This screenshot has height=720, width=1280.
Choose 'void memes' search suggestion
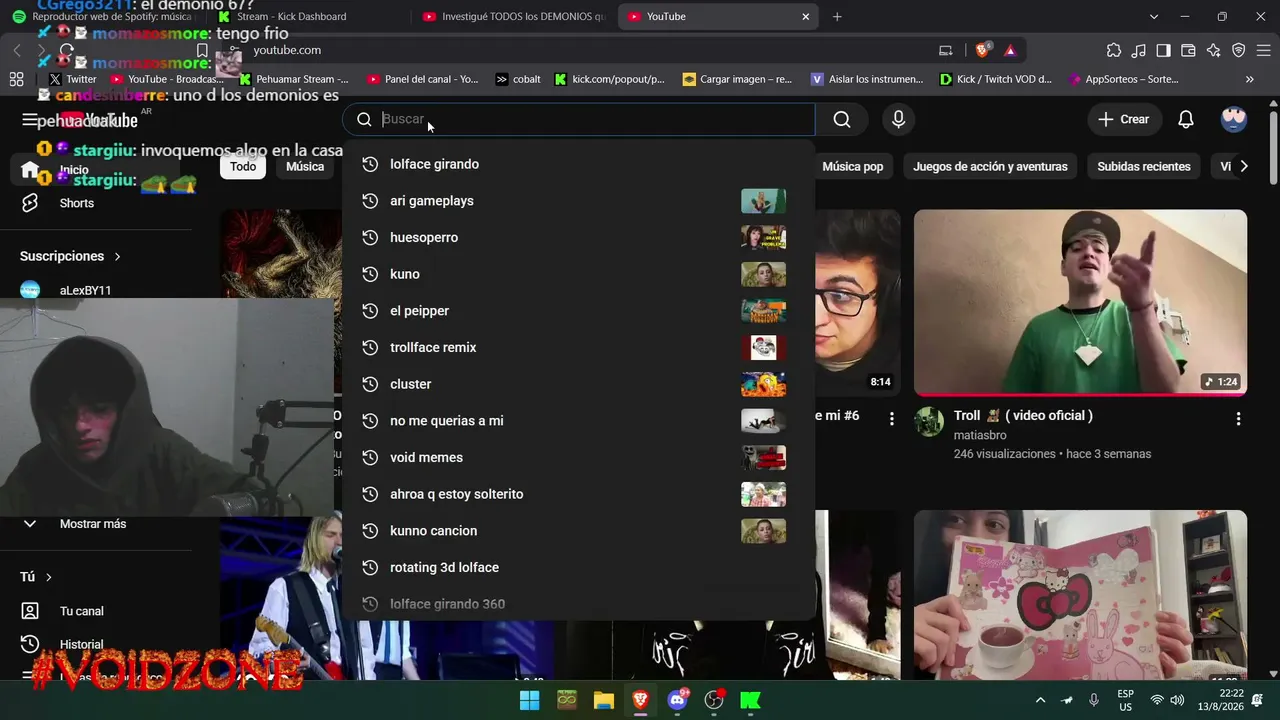(578, 458)
